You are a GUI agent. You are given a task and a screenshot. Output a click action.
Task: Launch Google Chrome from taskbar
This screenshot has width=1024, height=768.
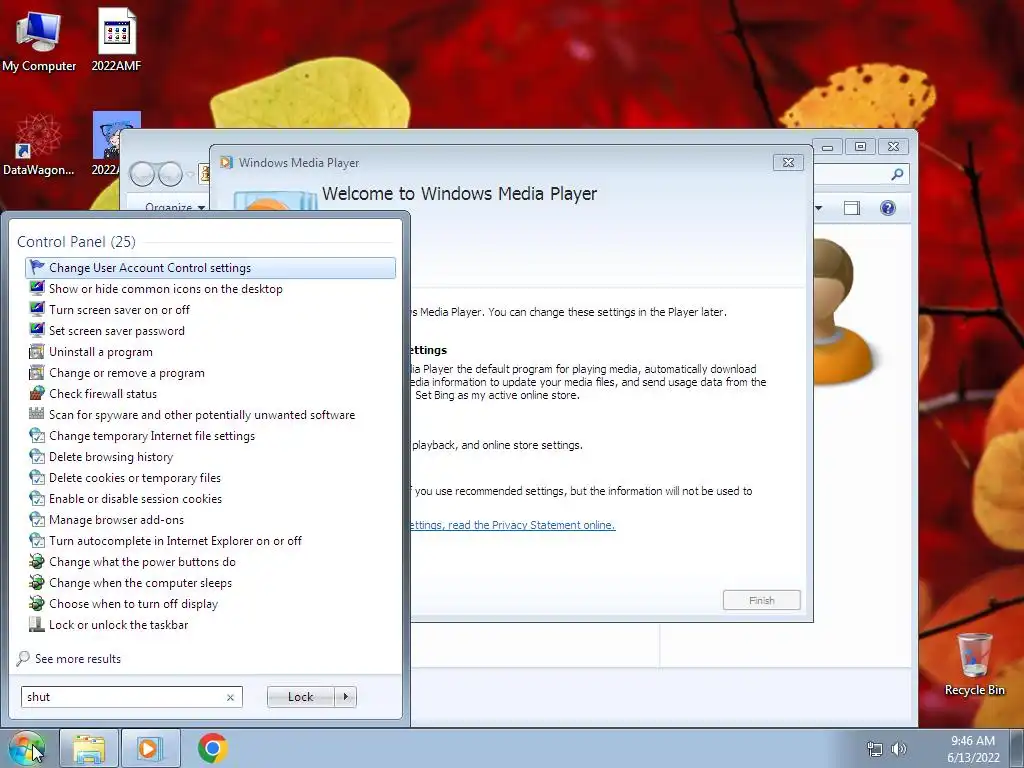click(x=212, y=748)
